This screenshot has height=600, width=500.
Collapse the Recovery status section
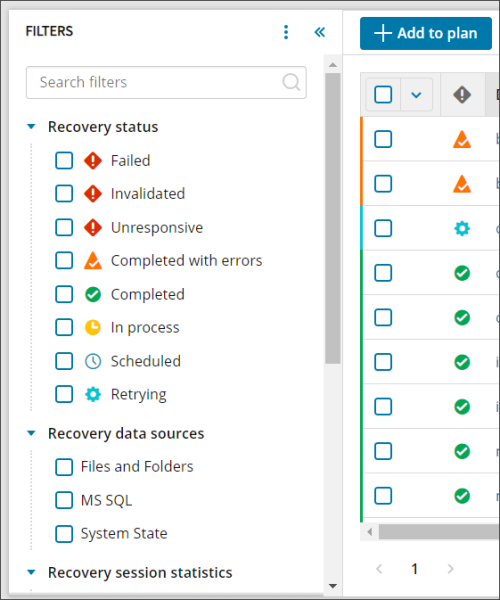point(31,127)
